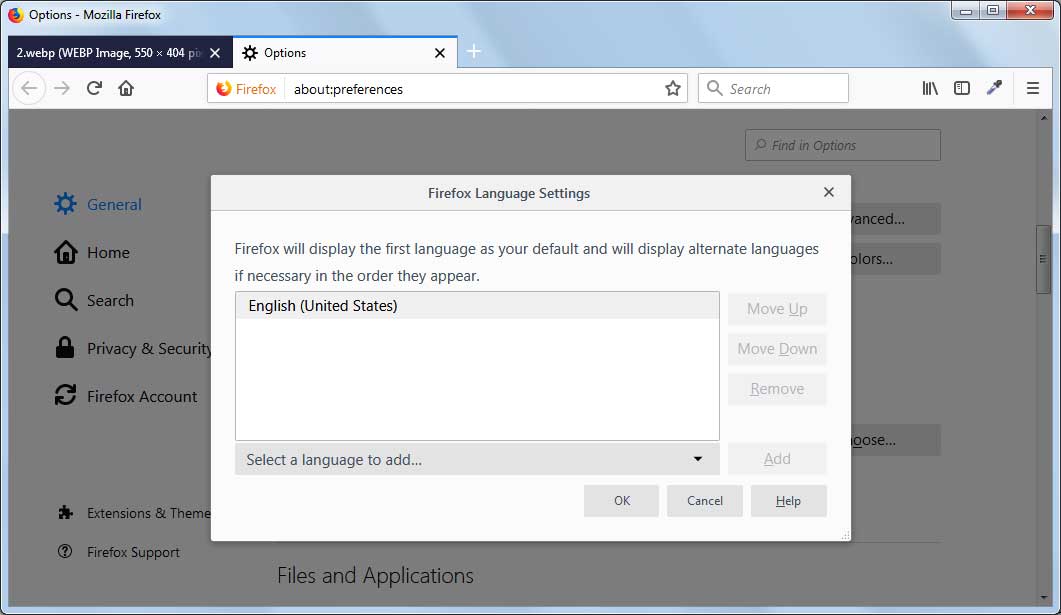Show sidebars icon in toolbar
The width and height of the screenshot is (1061, 615).
coord(962,88)
